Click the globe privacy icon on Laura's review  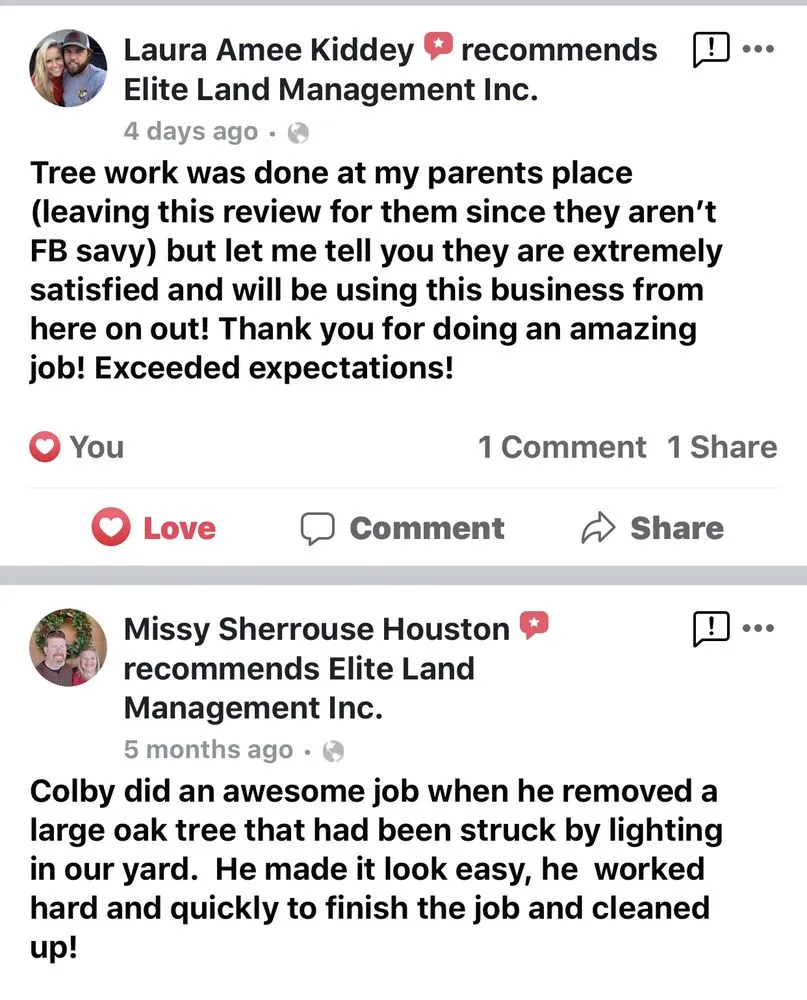coord(298,132)
